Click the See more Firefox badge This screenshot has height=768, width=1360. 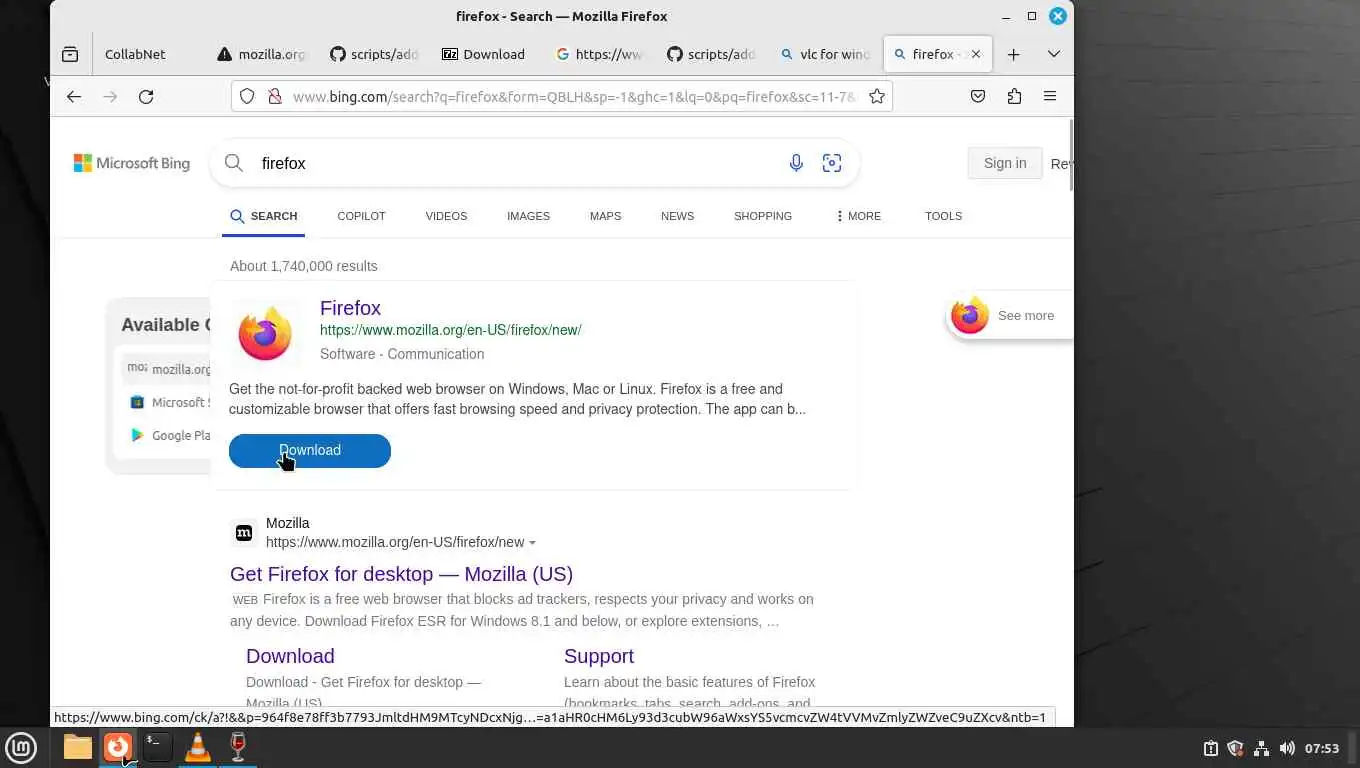[x=1009, y=316]
